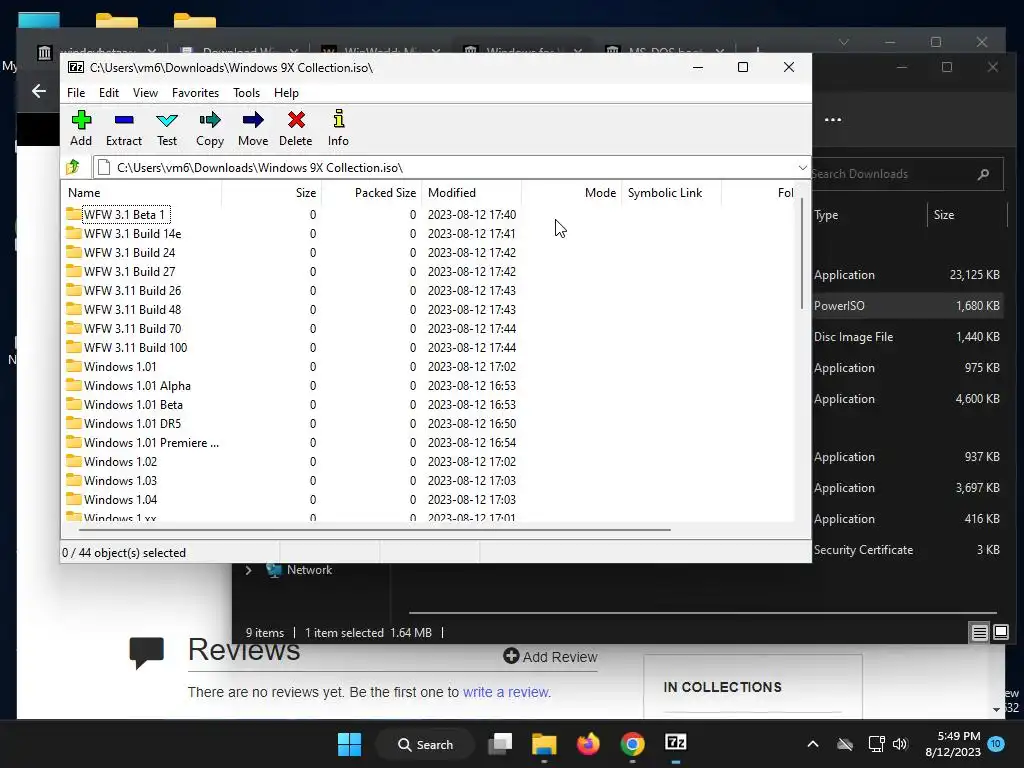Click the folder icon of Windows 1.01 Alpha
The width and height of the screenshot is (1024, 768).
tap(74, 385)
